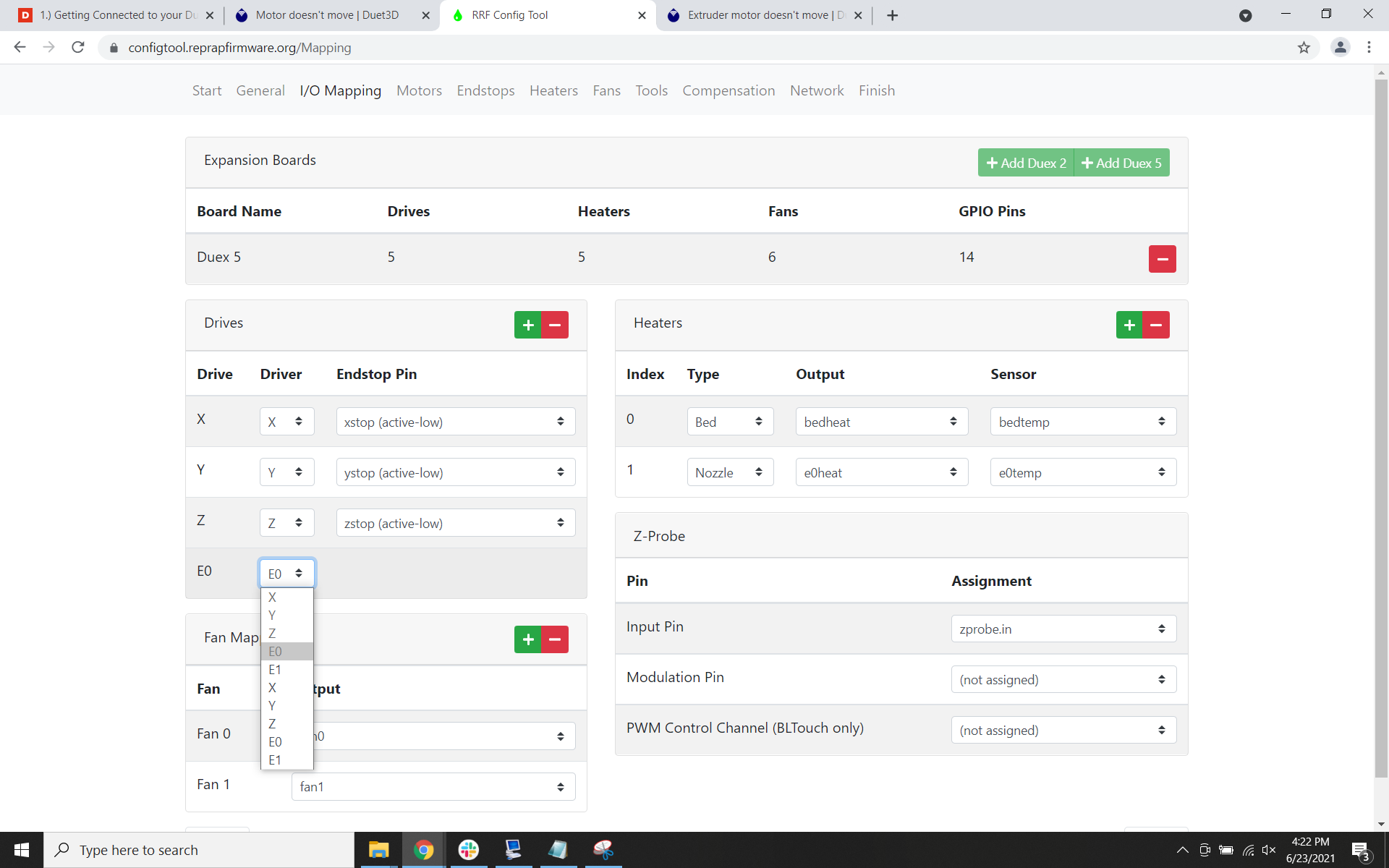Select E0 from the driver options list
Screen dimensions: 1389x868
click(x=286, y=651)
